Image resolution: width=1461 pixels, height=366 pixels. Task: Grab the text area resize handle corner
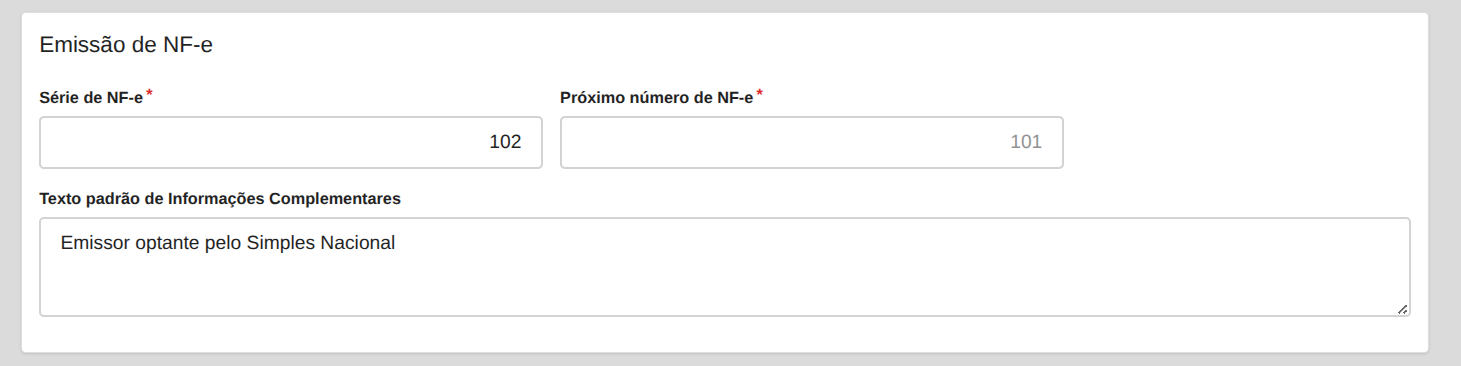point(1403,310)
